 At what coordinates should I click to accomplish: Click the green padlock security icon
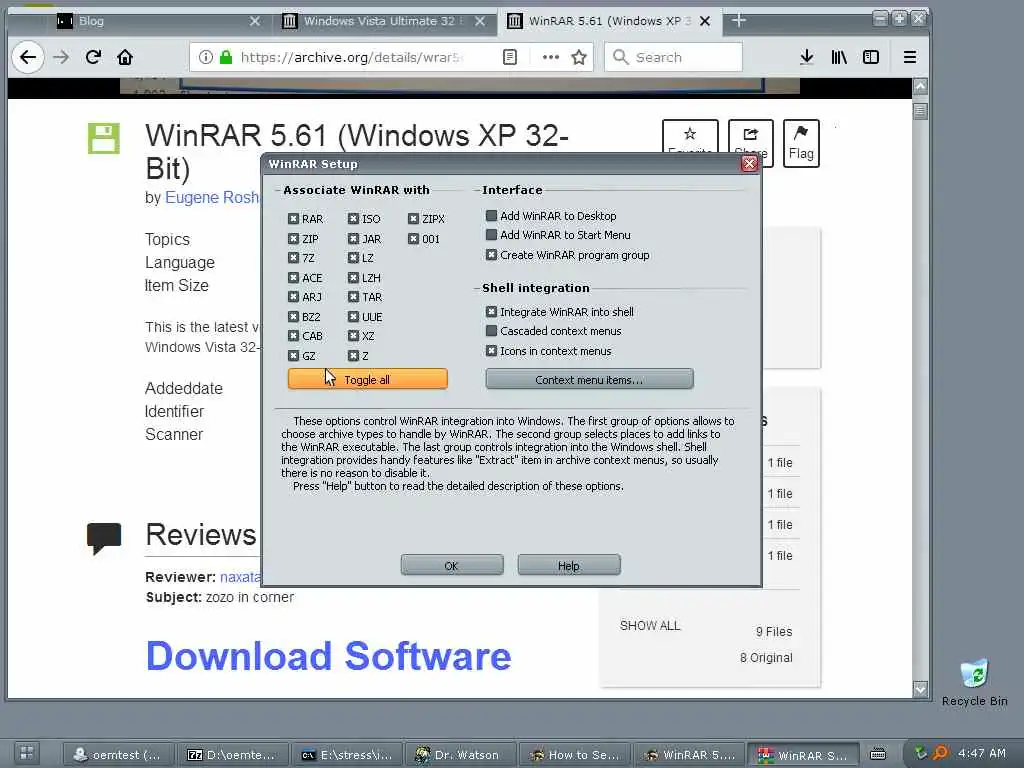pos(226,57)
